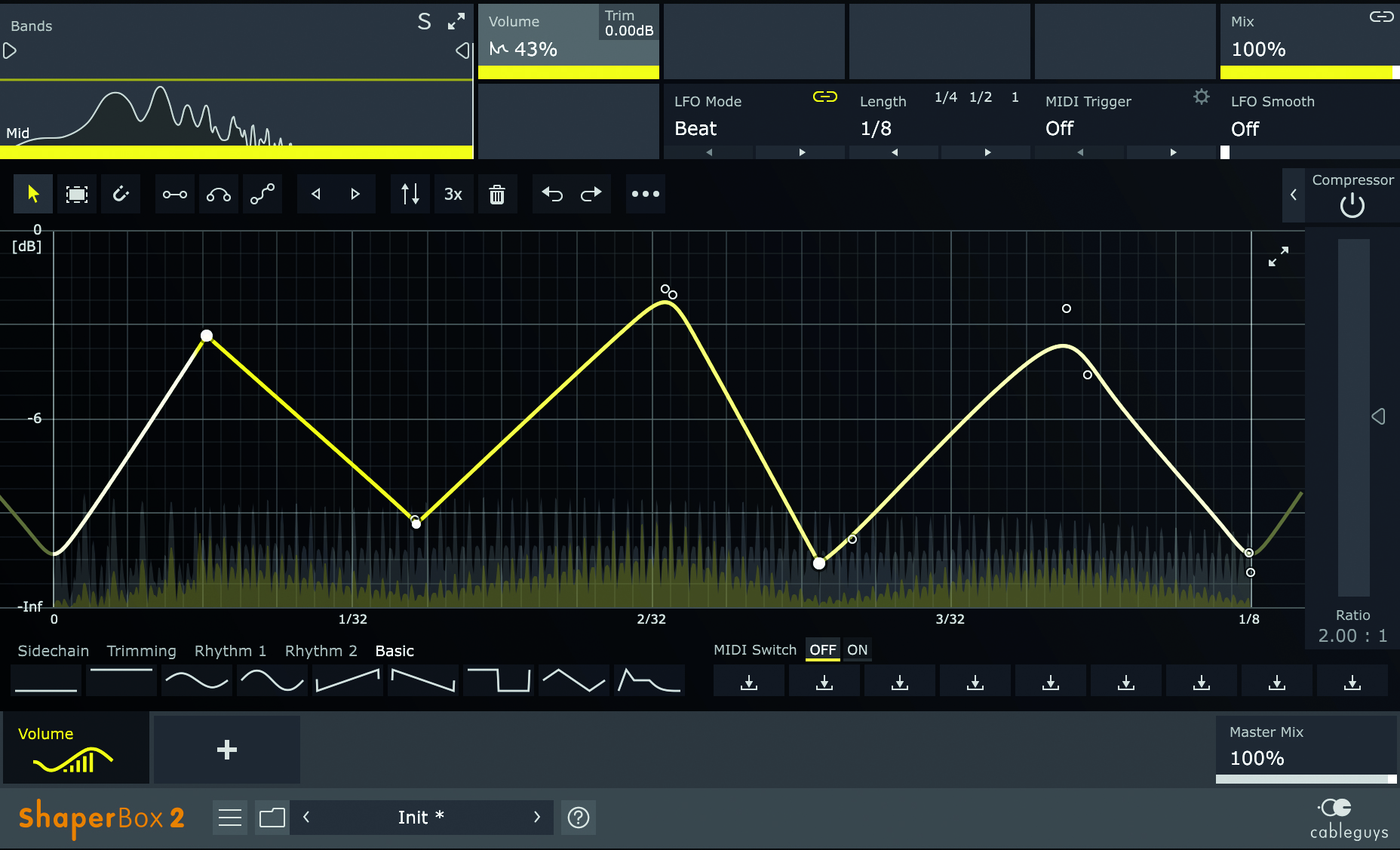The height and width of the screenshot is (850, 1400).
Task: Shift the waveform left
Action: click(316, 195)
